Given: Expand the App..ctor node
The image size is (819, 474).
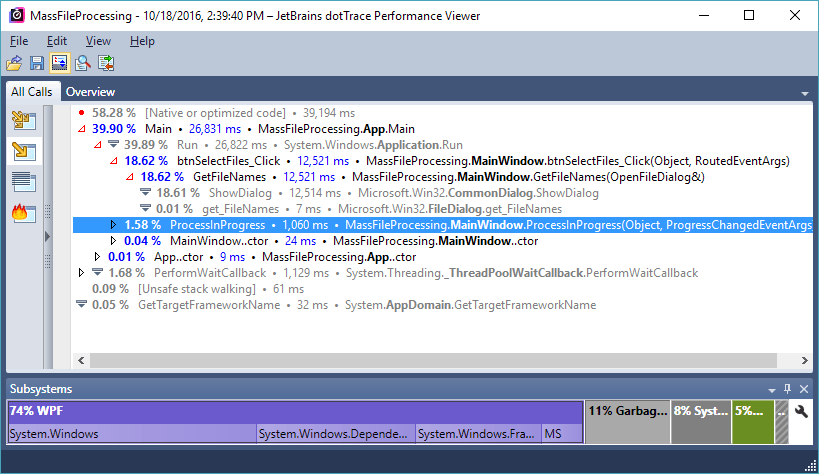Looking at the screenshot, I should coord(97,257).
